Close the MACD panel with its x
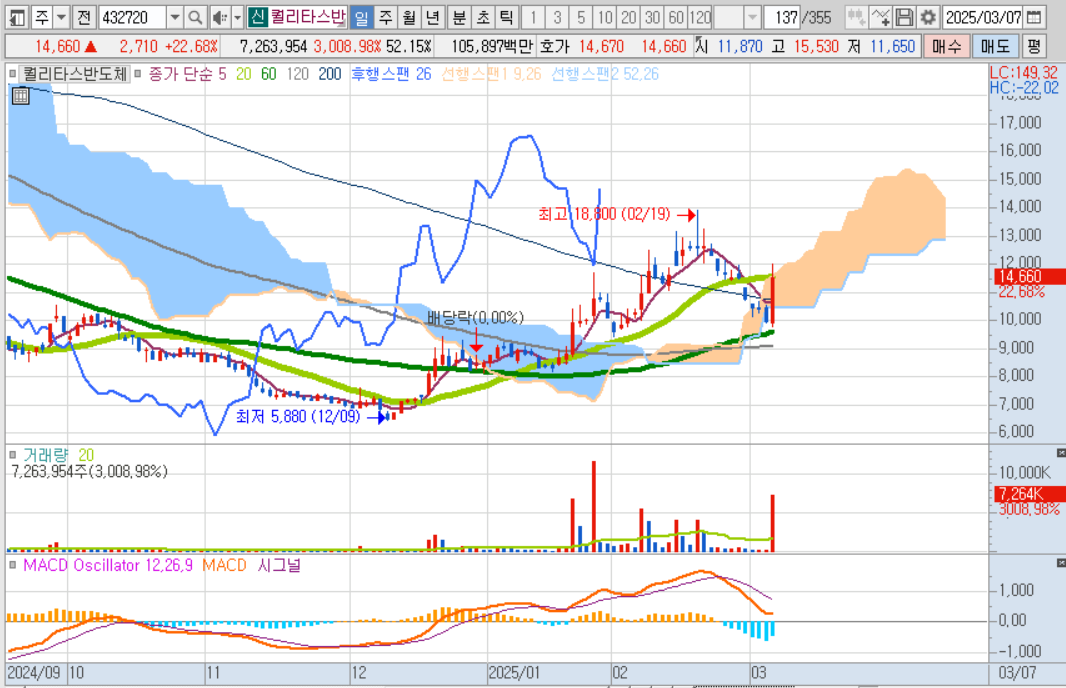The height and width of the screenshot is (688, 1066). [1061, 563]
